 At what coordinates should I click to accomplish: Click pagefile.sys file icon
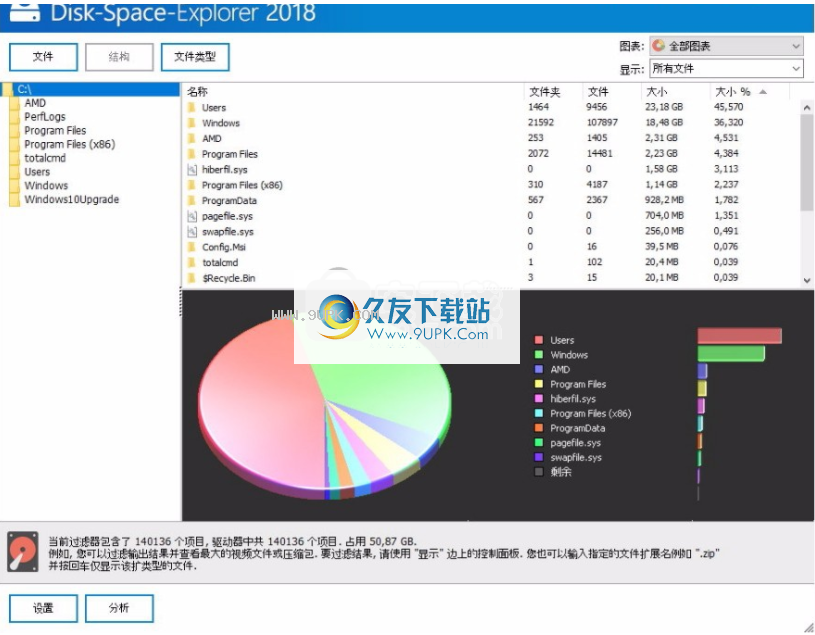click(192, 216)
